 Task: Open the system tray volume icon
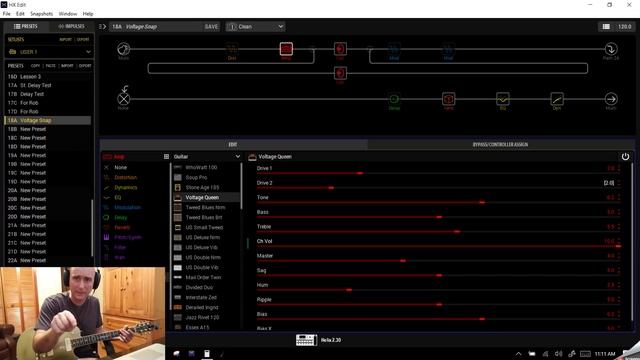[558, 354]
